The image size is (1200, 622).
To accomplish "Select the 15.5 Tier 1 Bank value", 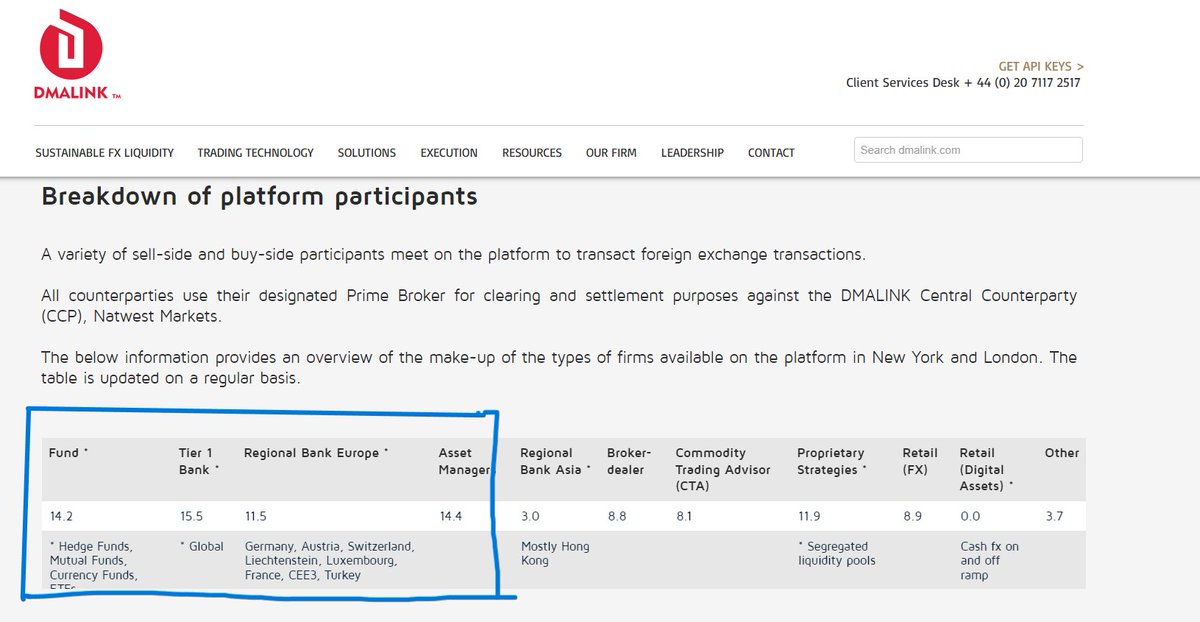I will pyautogui.click(x=191, y=516).
